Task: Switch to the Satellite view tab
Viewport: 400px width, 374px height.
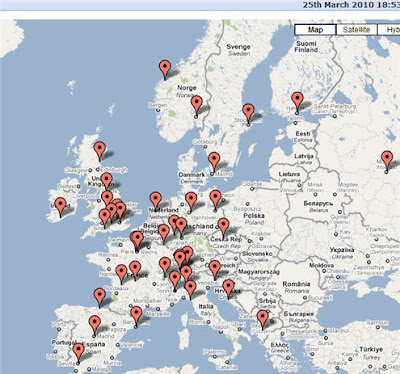Action: click(x=356, y=30)
